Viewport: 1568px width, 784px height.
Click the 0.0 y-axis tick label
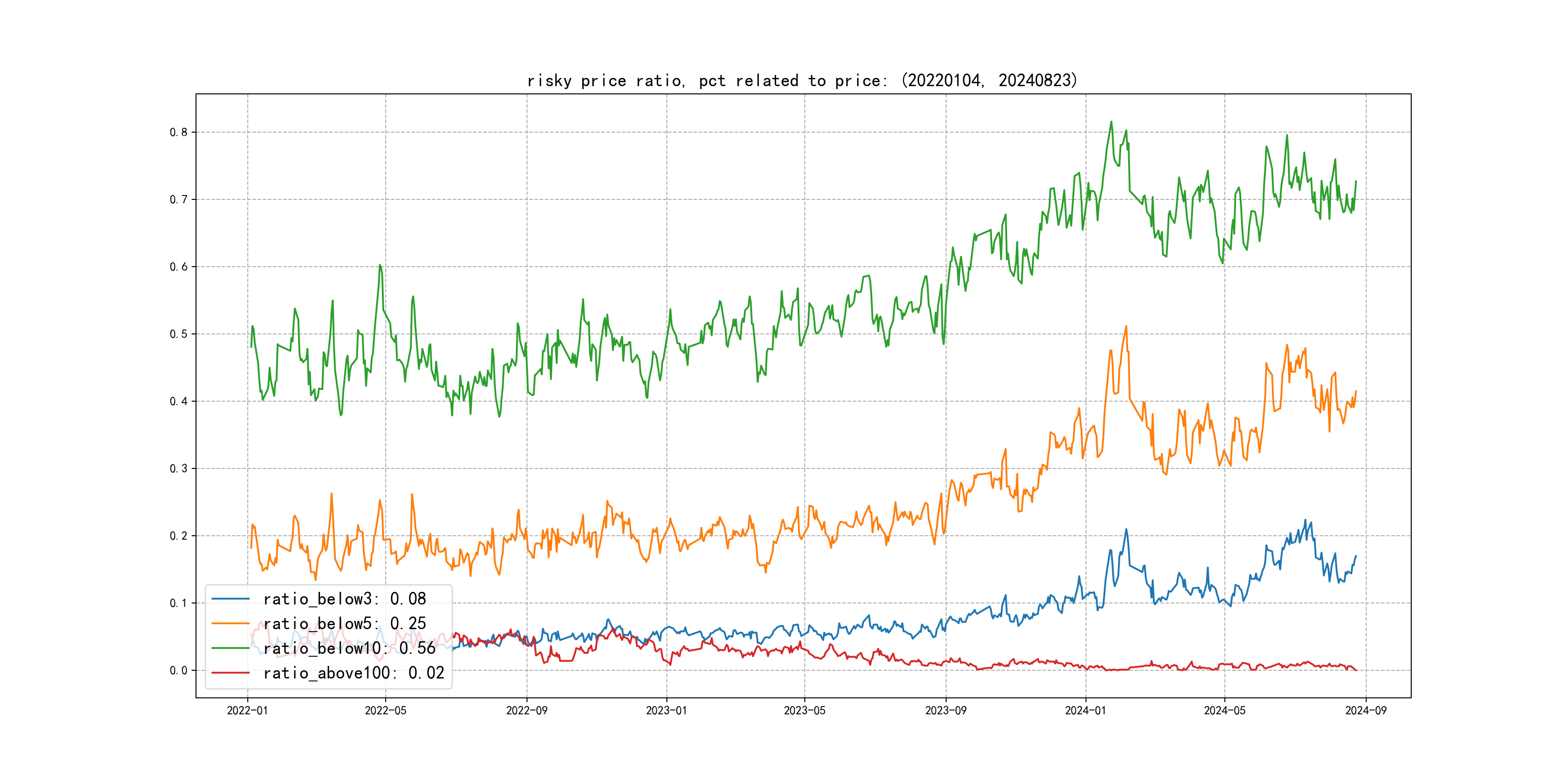(179, 670)
